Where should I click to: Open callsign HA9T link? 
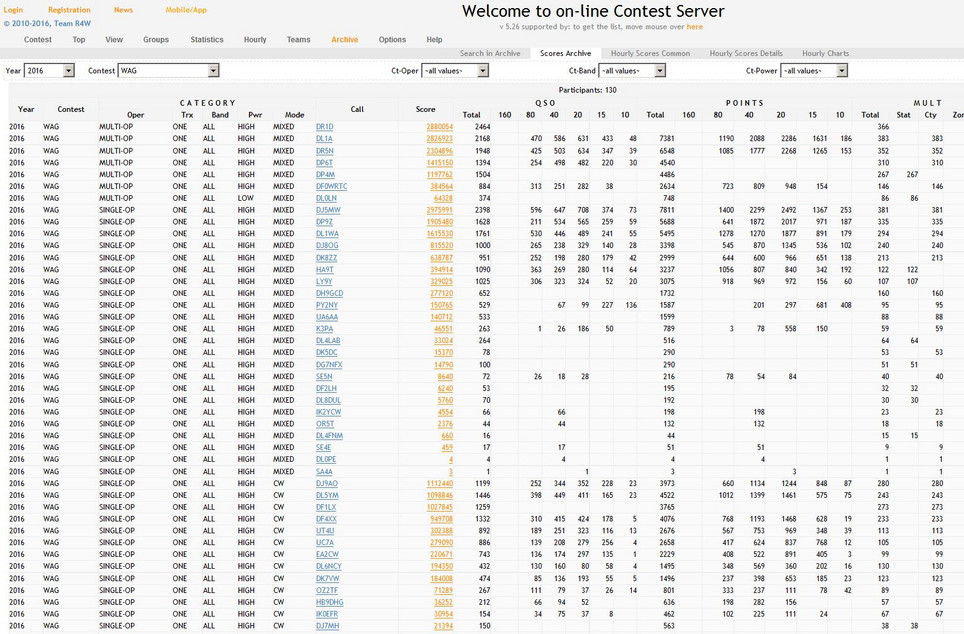(x=325, y=269)
